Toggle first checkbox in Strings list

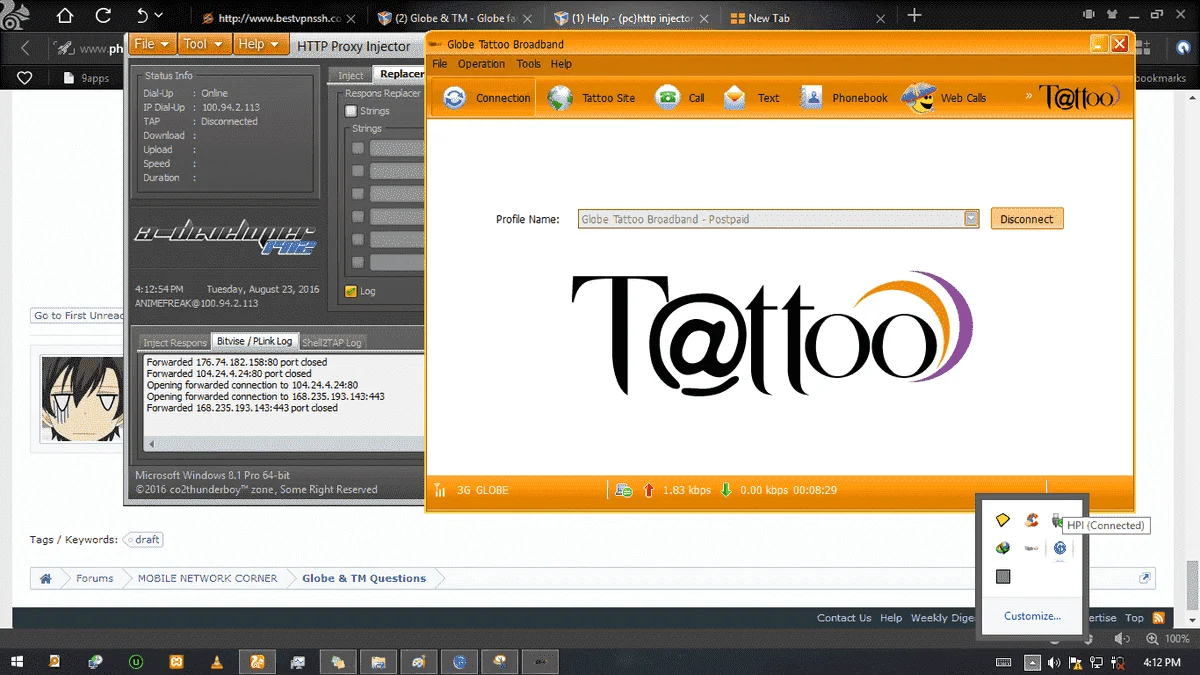358,148
